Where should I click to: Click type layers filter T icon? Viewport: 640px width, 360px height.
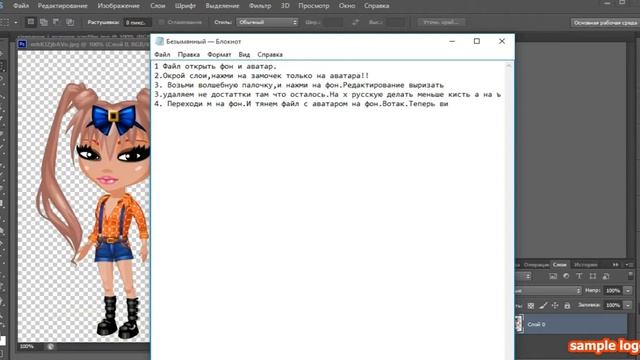click(579, 276)
